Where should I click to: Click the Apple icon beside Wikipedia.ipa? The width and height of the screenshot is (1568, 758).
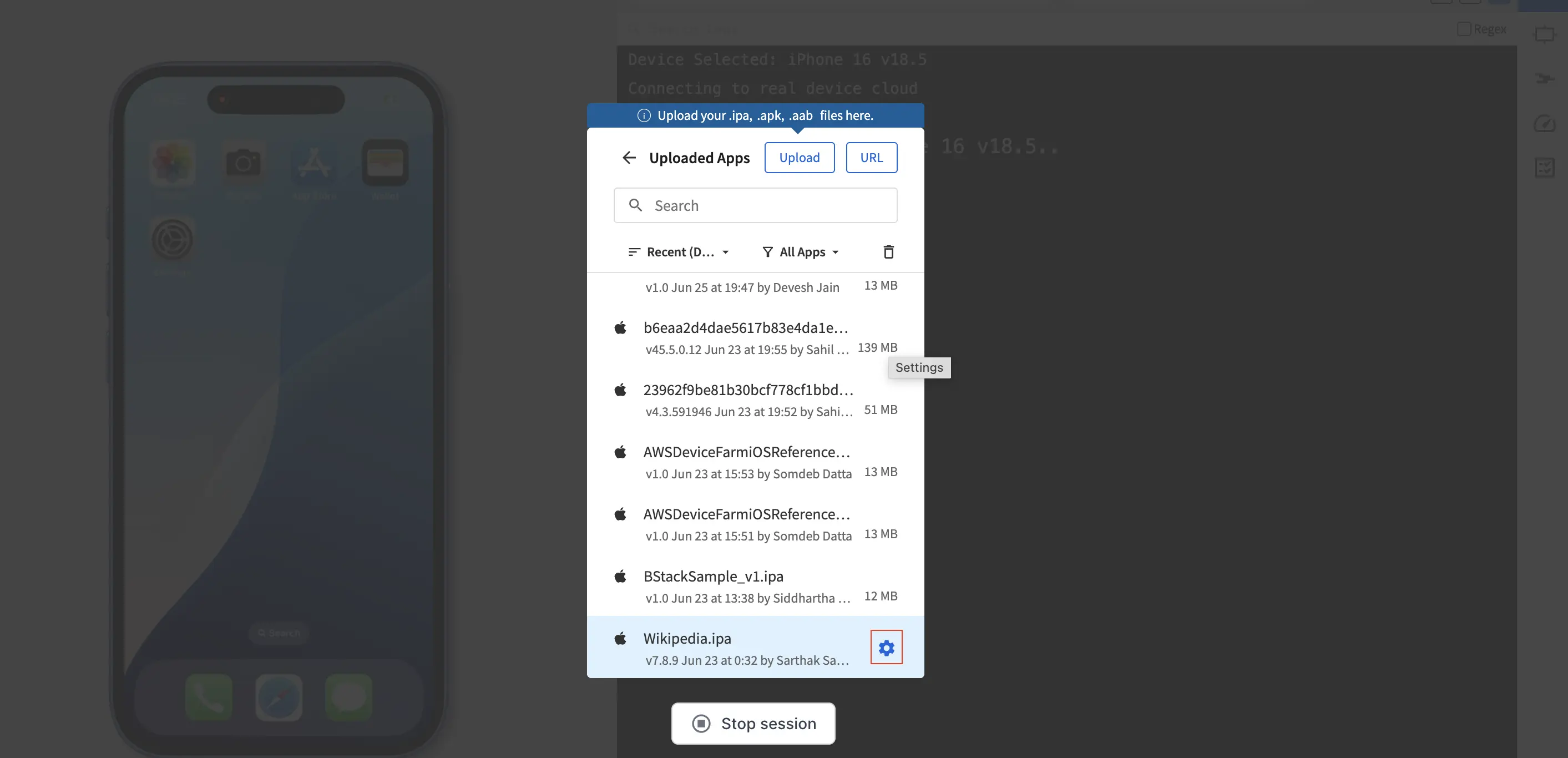click(x=620, y=638)
